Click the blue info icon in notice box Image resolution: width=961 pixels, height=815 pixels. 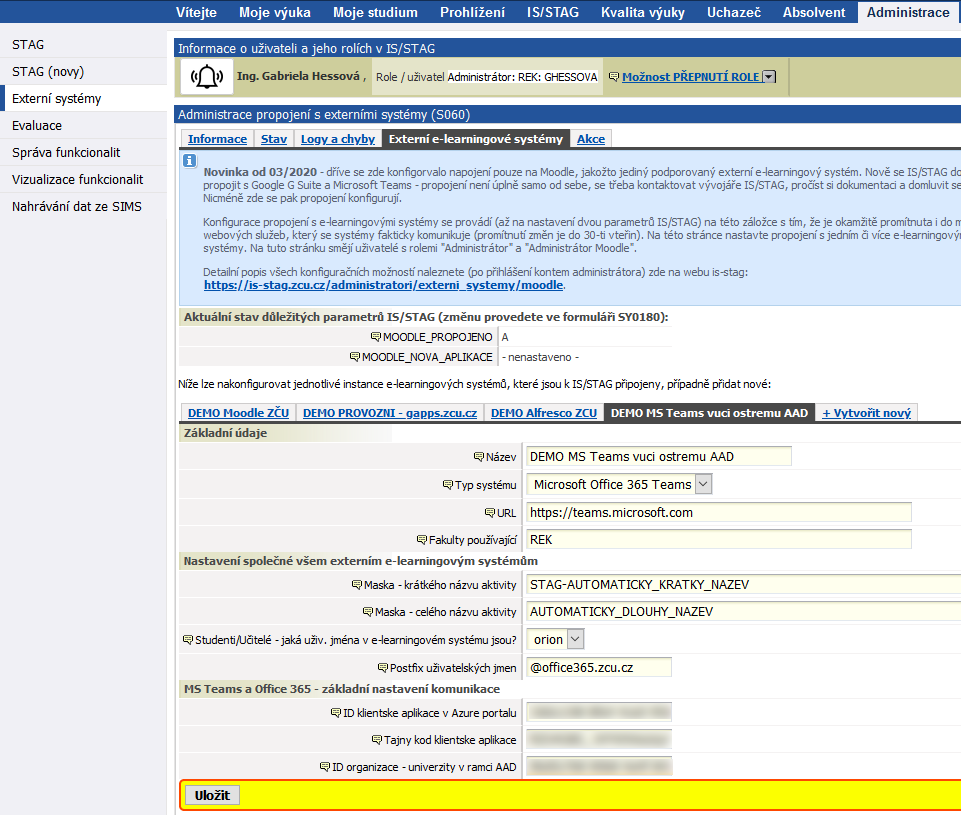point(190,161)
